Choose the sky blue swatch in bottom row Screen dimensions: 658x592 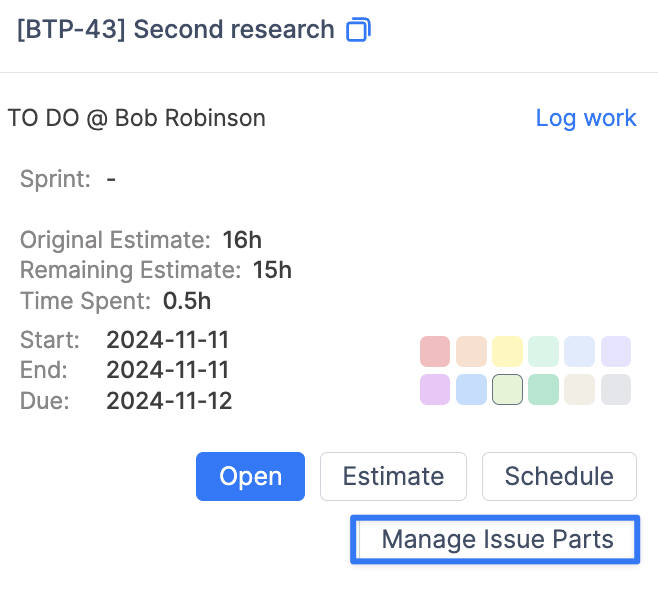click(471, 389)
